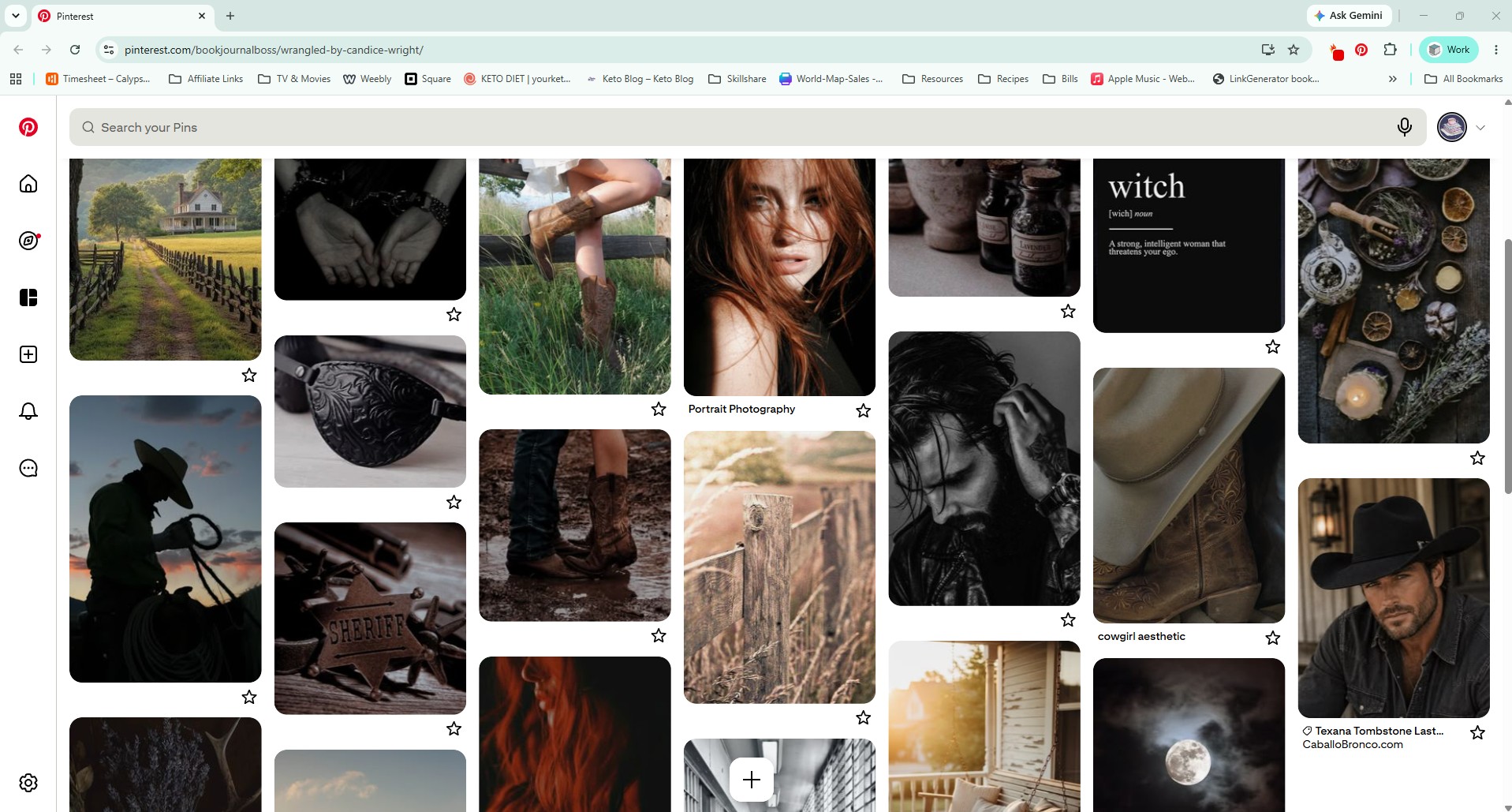Viewport: 1512px width, 812px height.
Task: Expand the accounts chevron beside profile avatar
Action: (x=1480, y=128)
